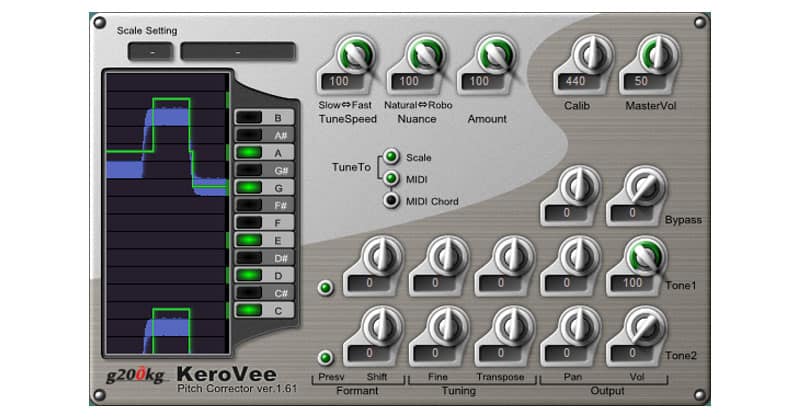Click the Tone1 Vol knob
The height and width of the screenshot is (417, 800).
tap(645, 256)
